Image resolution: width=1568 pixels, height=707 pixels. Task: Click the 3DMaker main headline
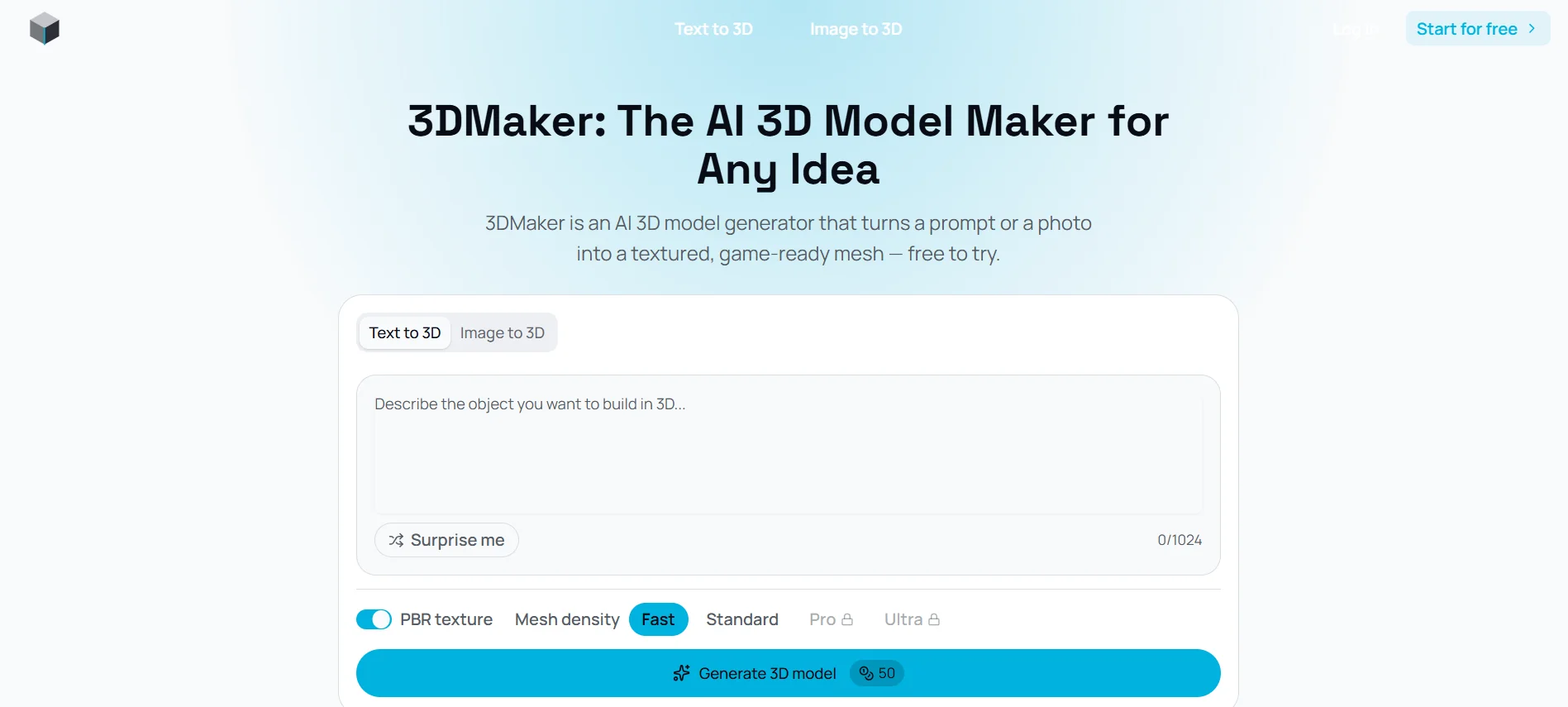tap(789, 145)
